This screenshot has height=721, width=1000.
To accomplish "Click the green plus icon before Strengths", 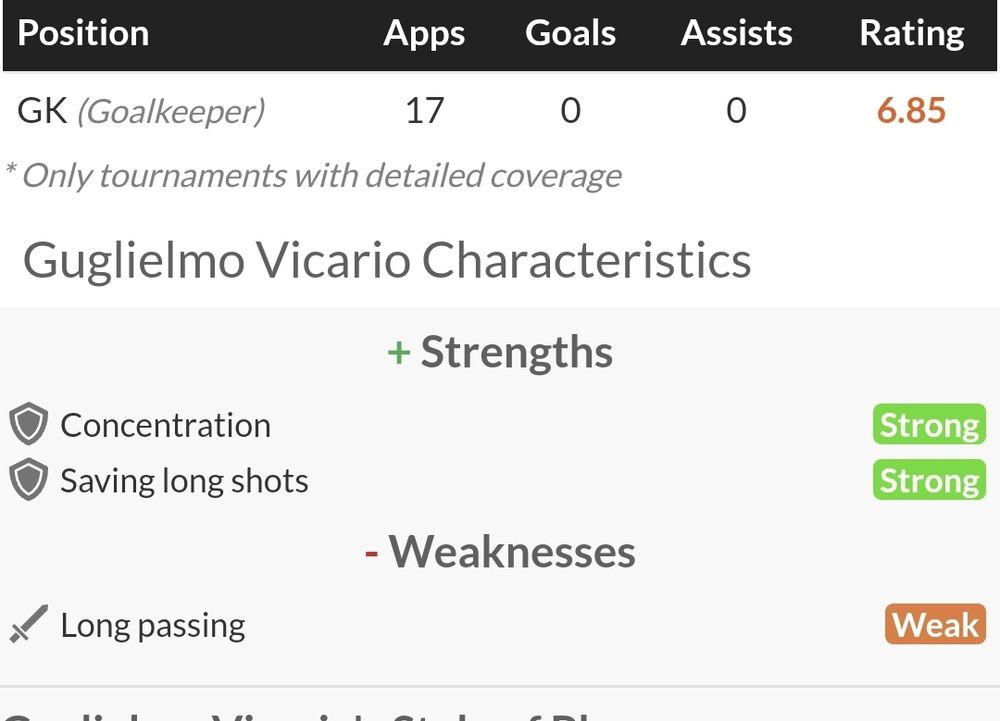I will coord(399,353).
